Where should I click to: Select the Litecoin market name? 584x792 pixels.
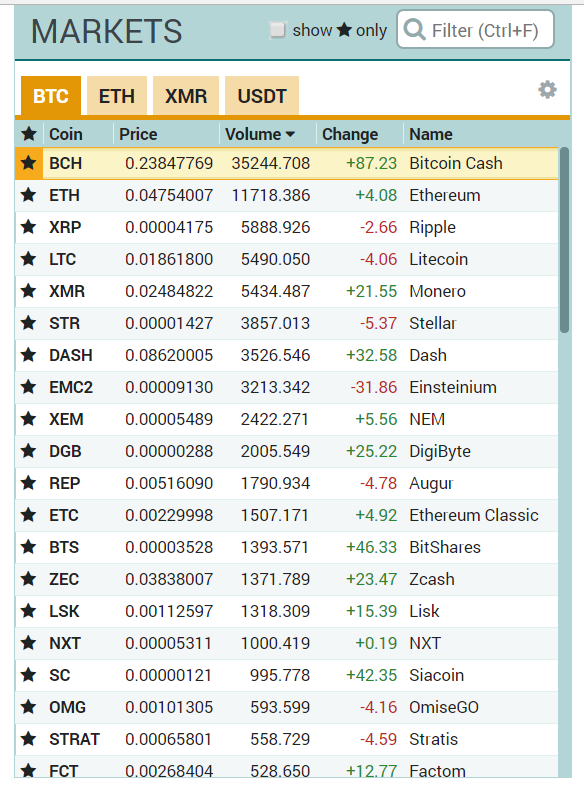click(439, 259)
